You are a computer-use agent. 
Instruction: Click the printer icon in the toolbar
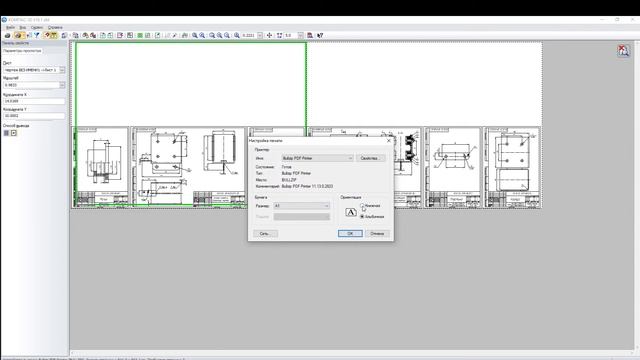(x=7, y=36)
